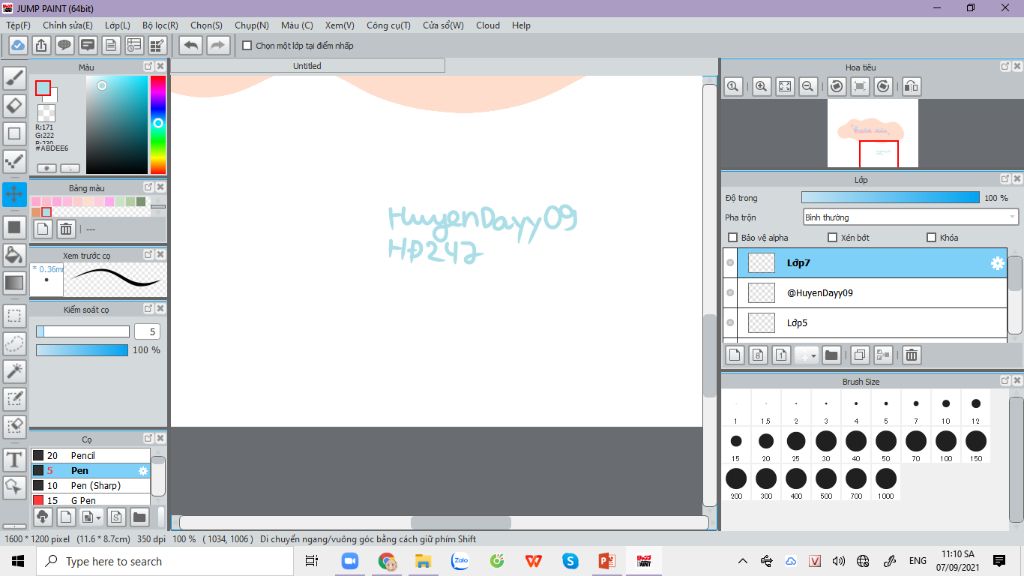The image size is (1024, 576).
Task: Open the Chọn(S) menu
Action: click(206, 25)
